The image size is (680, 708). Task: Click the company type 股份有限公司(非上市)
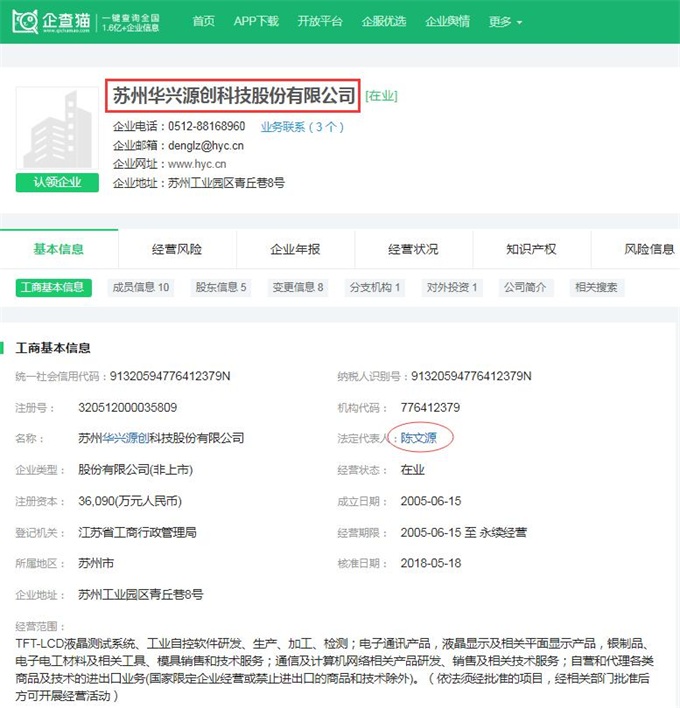tap(135, 470)
